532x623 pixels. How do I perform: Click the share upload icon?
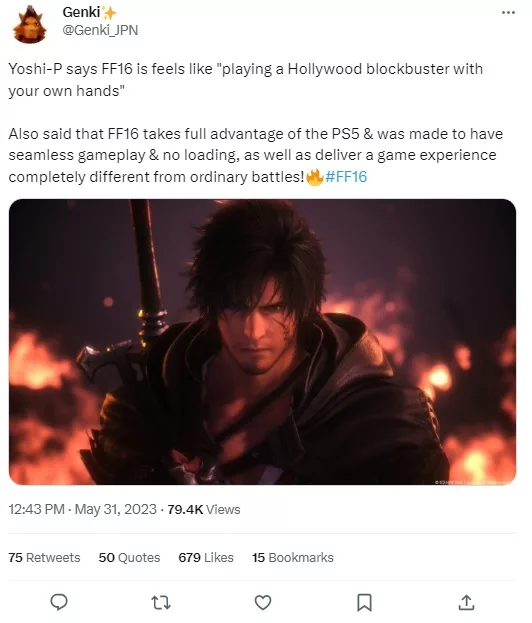tap(466, 602)
